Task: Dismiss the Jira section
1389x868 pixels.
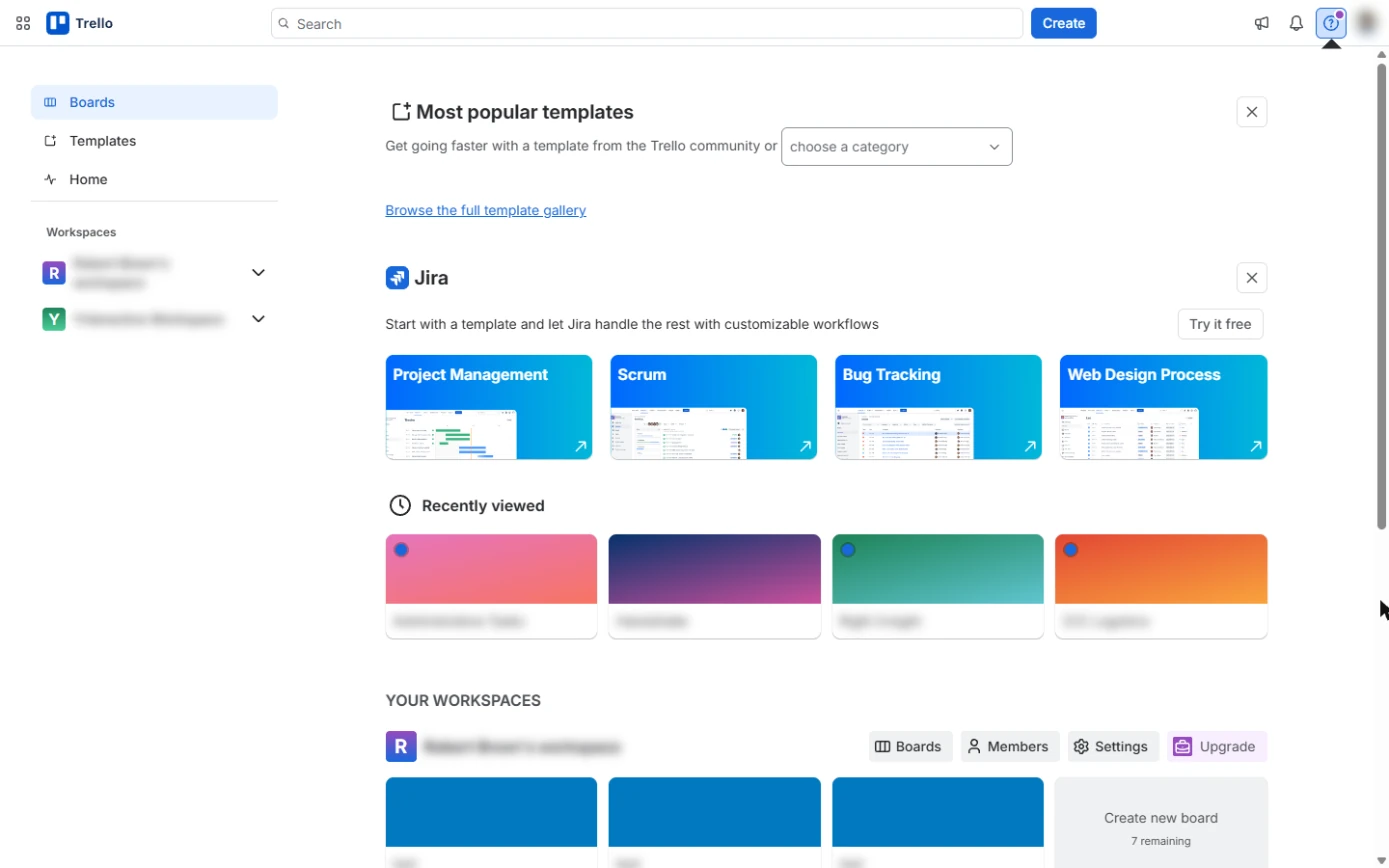Action: point(1252,278)
